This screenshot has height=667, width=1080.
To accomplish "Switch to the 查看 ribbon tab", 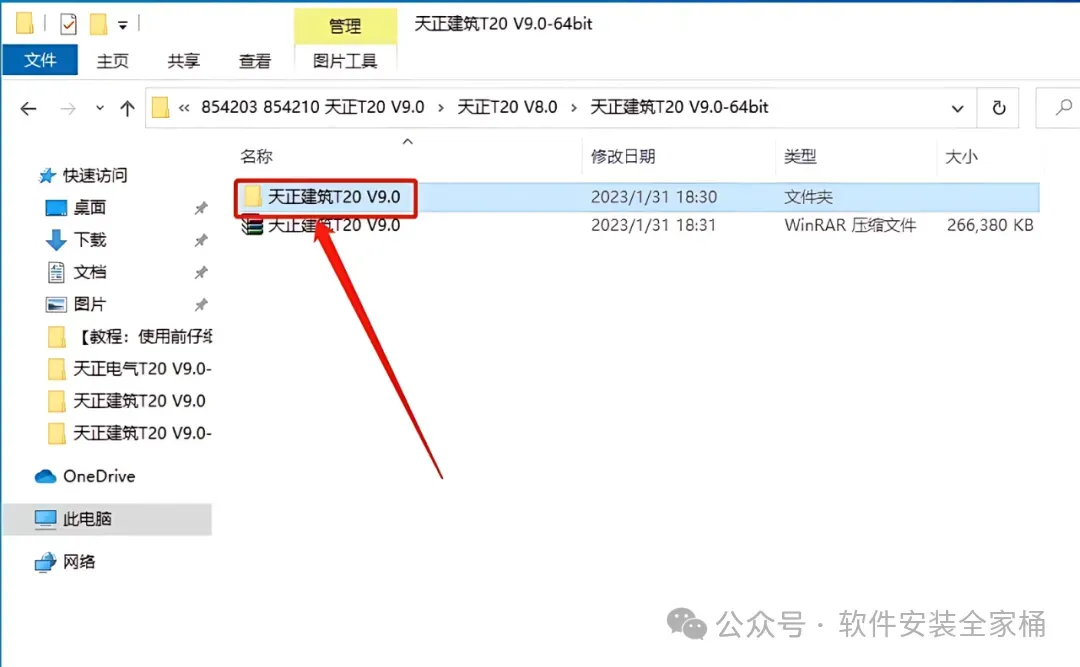I will 255,61.
